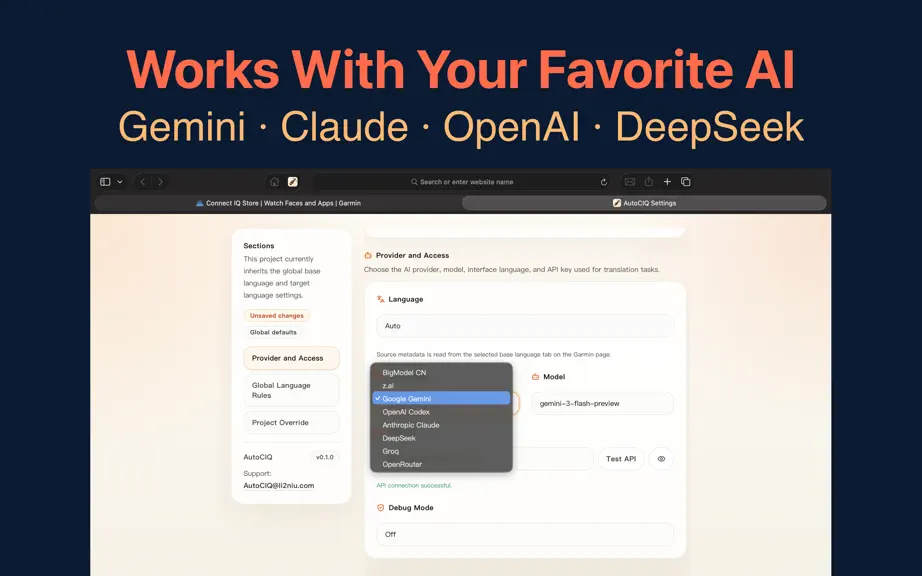Screen dimensions: 922x576
Task: Open the Share icon in browser toolbar
Action: coord(649,182)
